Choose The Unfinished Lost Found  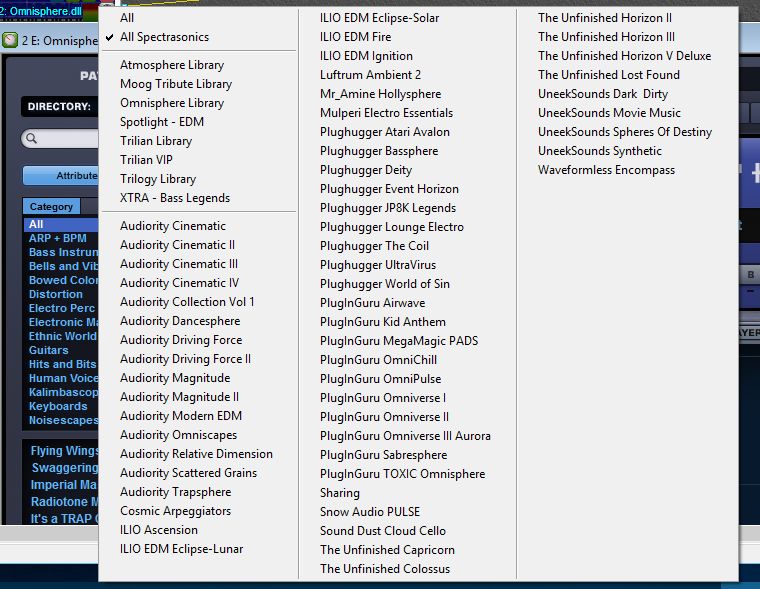click(609, 75)
